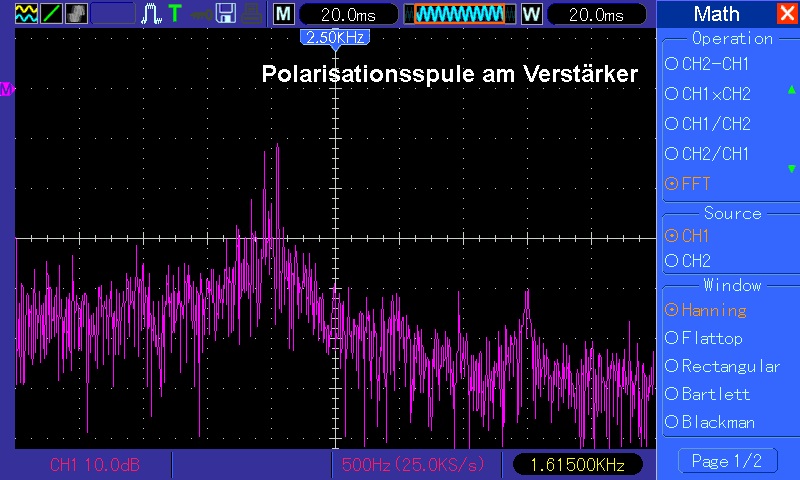Click the M main timebase icon
Viewport: 800px width, 480px height.
284,14
